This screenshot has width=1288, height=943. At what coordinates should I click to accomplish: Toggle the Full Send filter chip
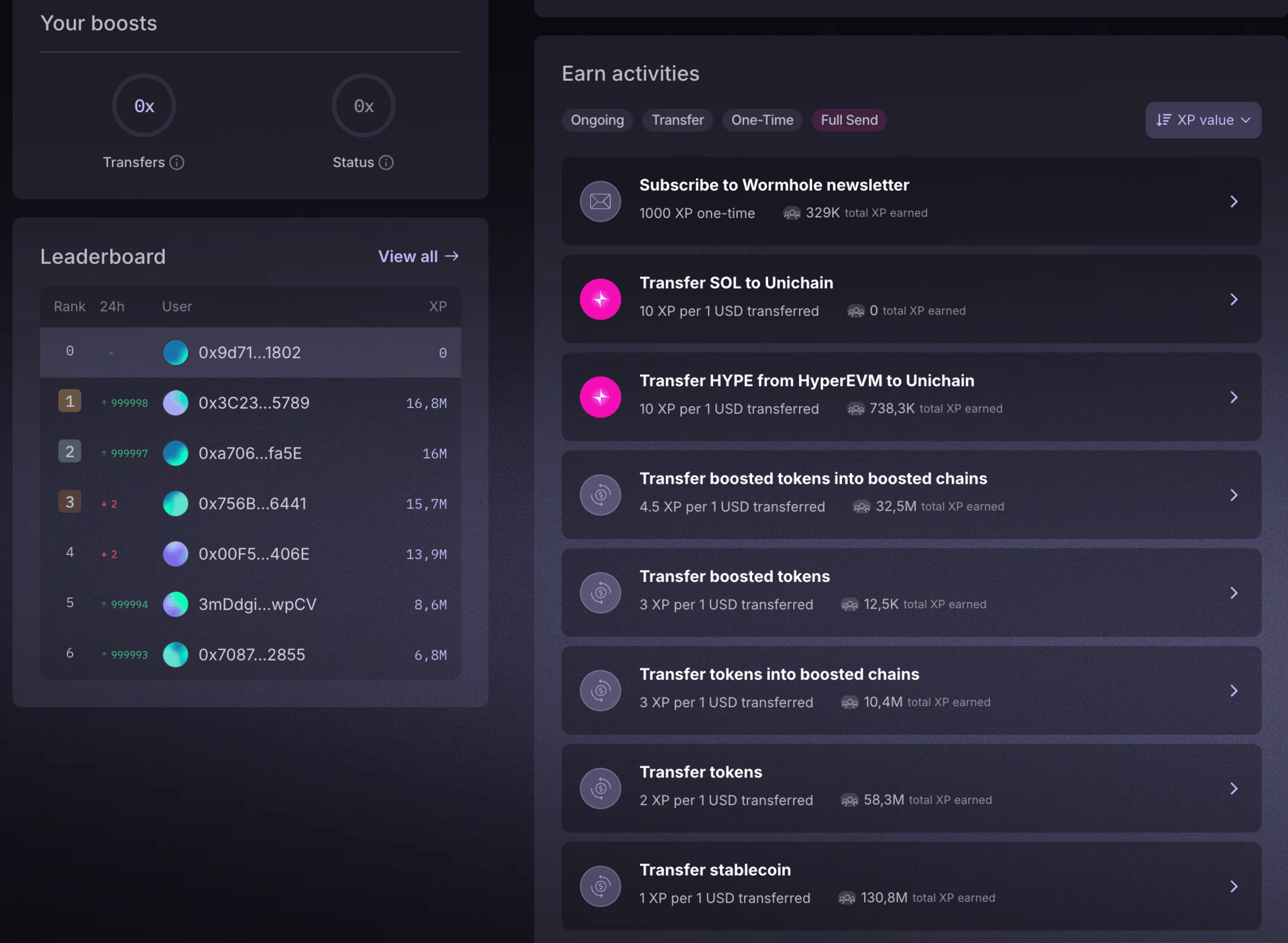[849, 120]
